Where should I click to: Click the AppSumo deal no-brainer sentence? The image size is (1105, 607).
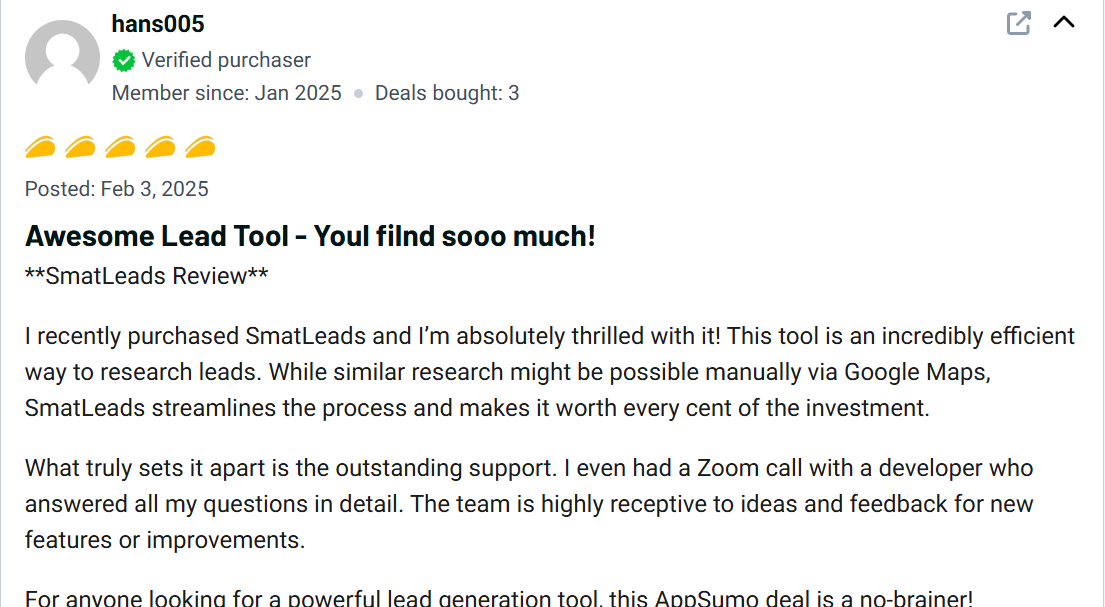(499, 599)
